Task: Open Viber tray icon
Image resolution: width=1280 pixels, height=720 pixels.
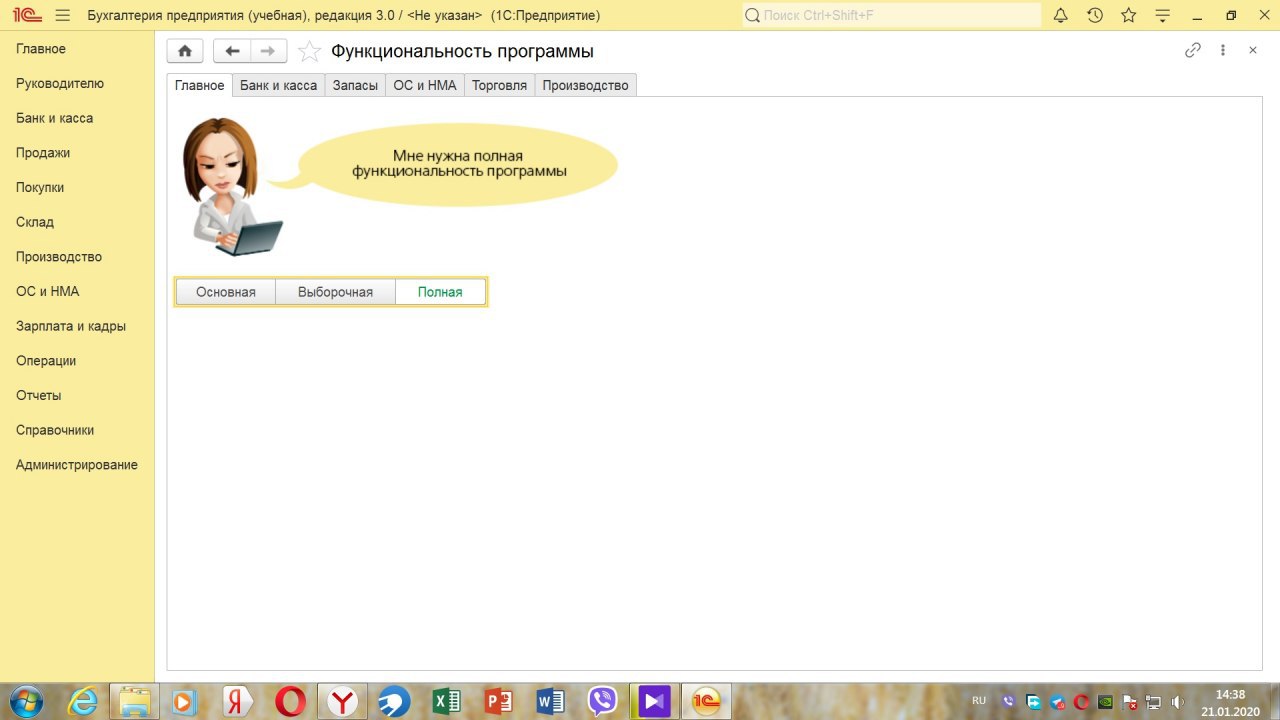Action: tap(1008, 702)
